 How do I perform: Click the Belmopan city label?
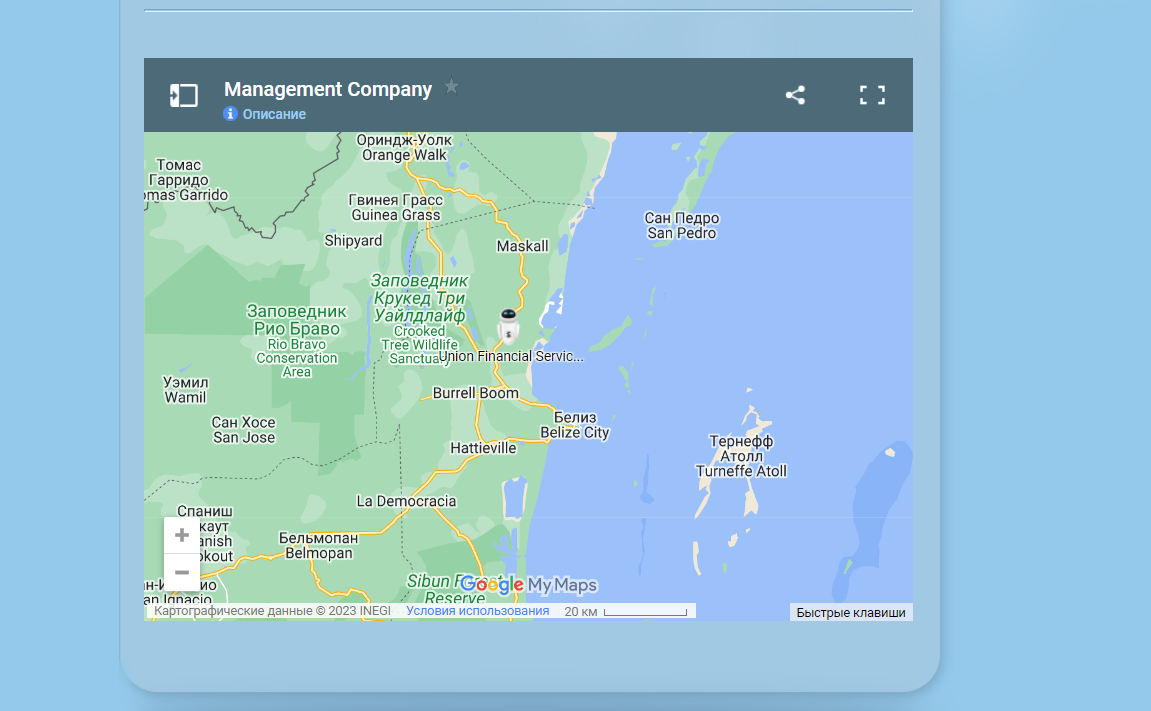pyautogui.click(x=319, y=545)
